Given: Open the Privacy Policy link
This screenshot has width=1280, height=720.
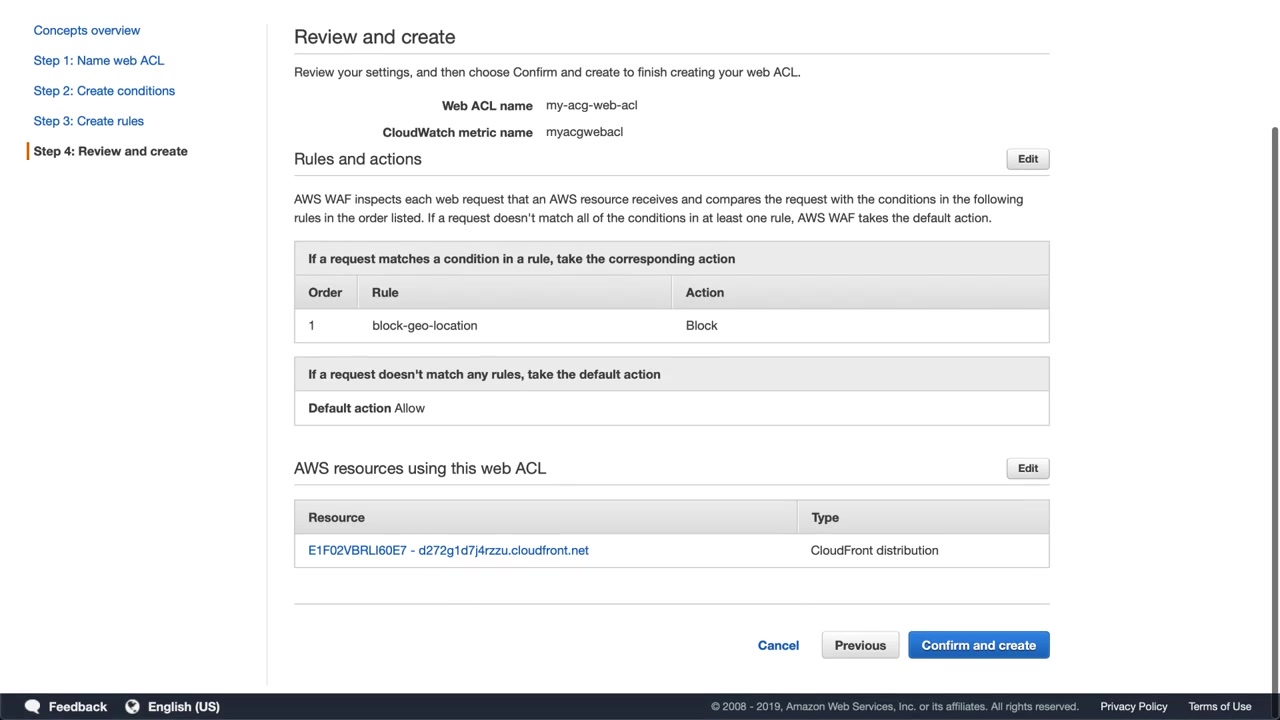Looking at the screenshot, I should tap(1133, 706).
